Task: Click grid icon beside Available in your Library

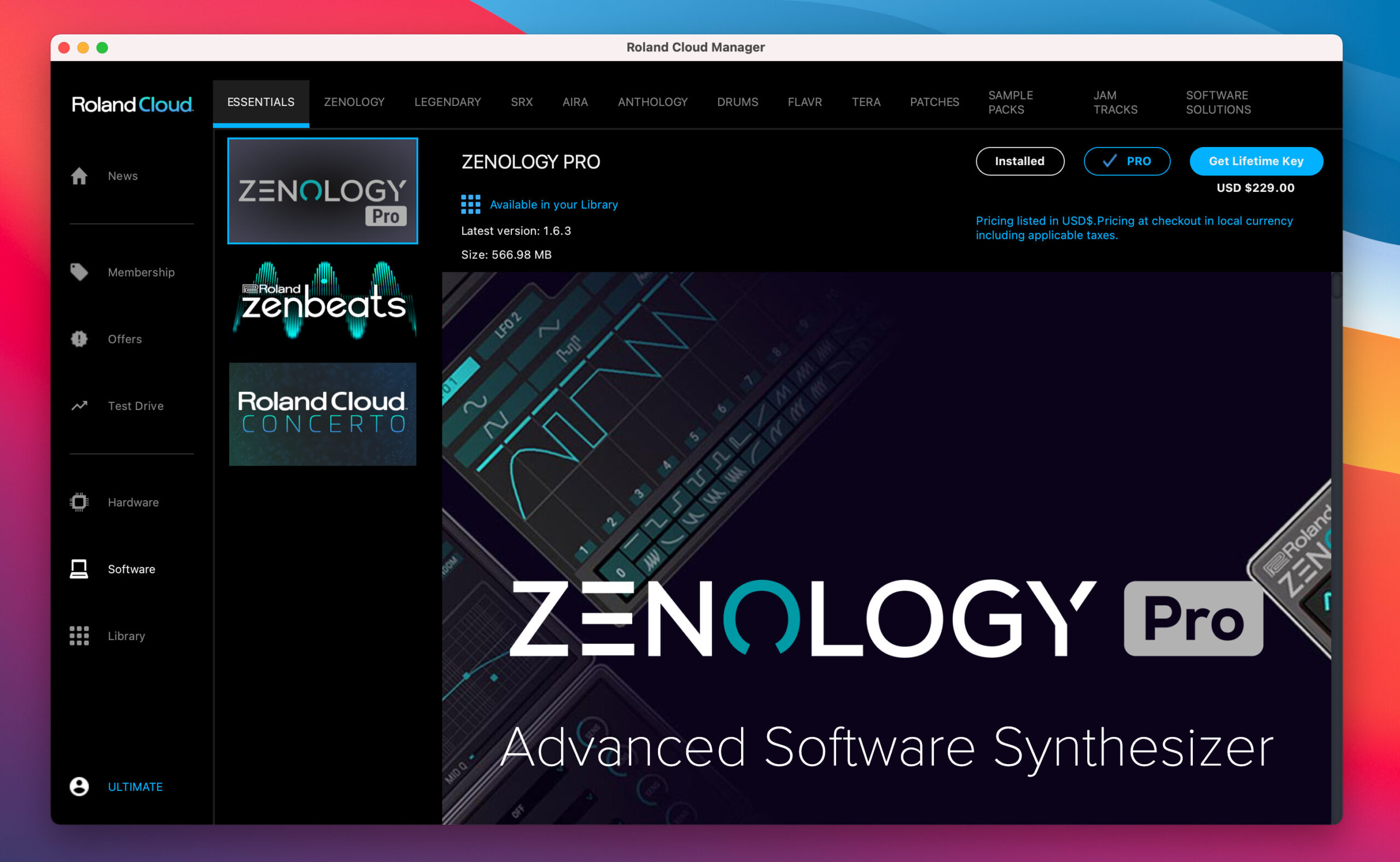Action: click(x=470, y=204)
